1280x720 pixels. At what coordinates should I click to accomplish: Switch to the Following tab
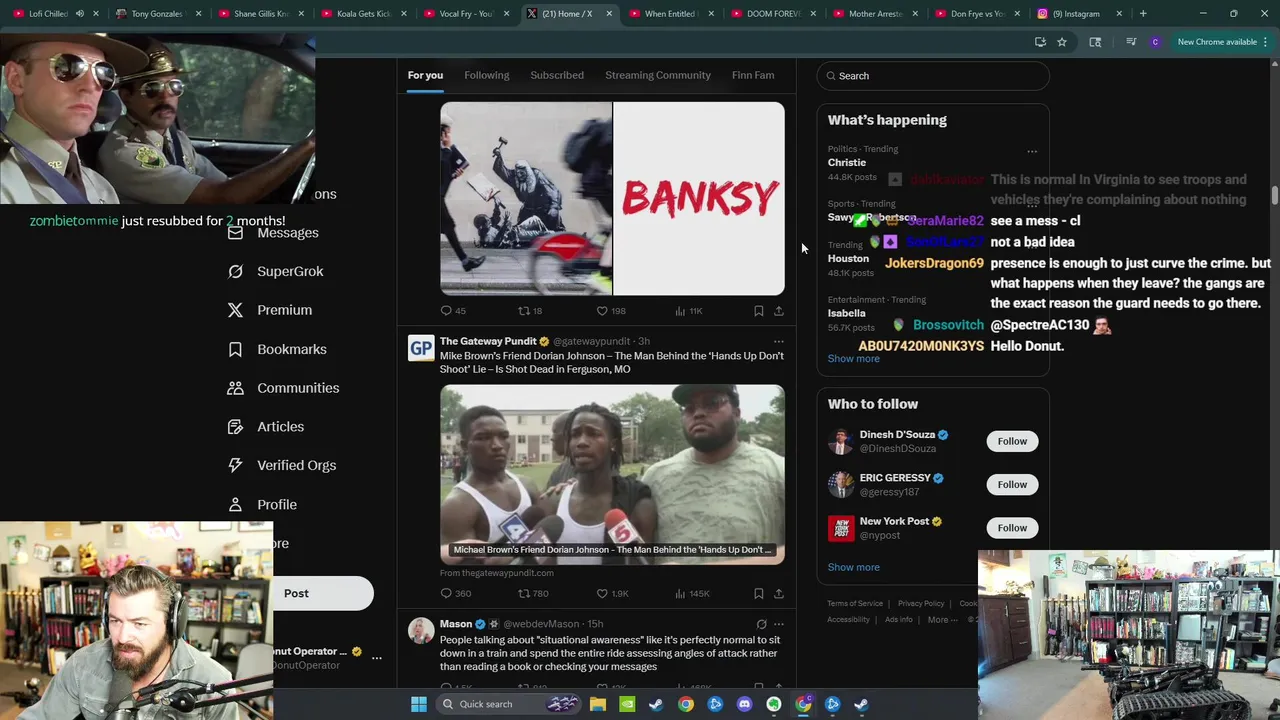pos(487,75)
